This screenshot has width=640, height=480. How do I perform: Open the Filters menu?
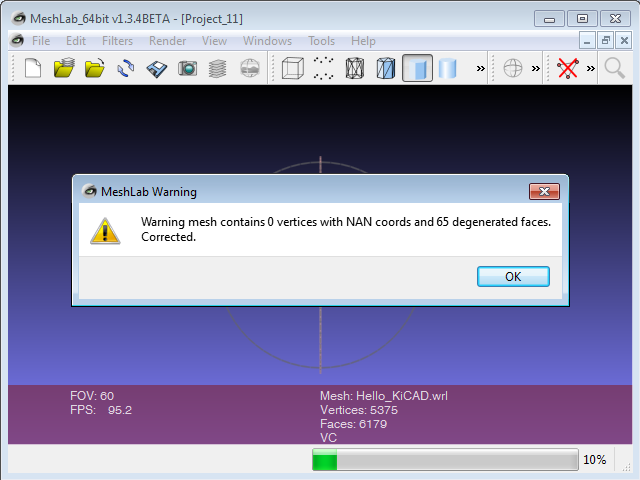118,41
